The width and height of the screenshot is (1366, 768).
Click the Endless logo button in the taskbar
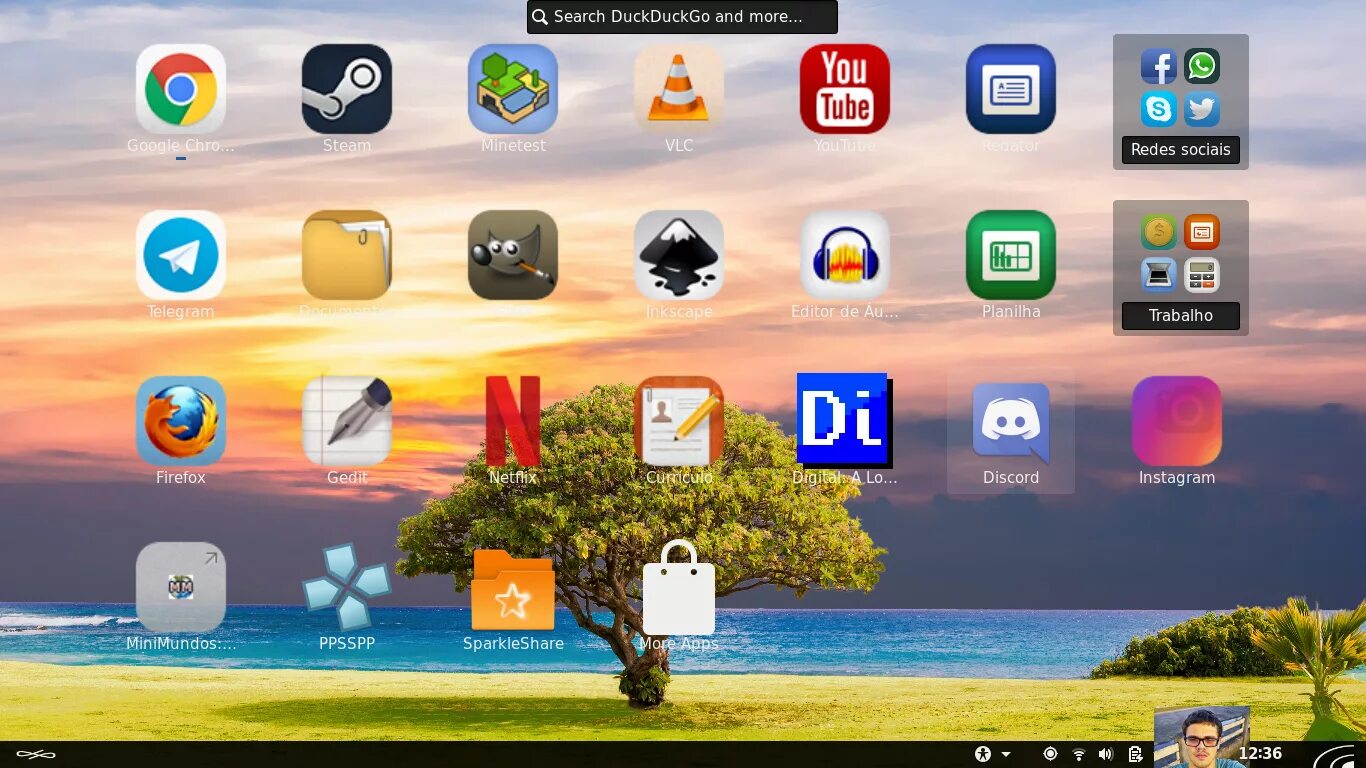(x=36, y=754)
